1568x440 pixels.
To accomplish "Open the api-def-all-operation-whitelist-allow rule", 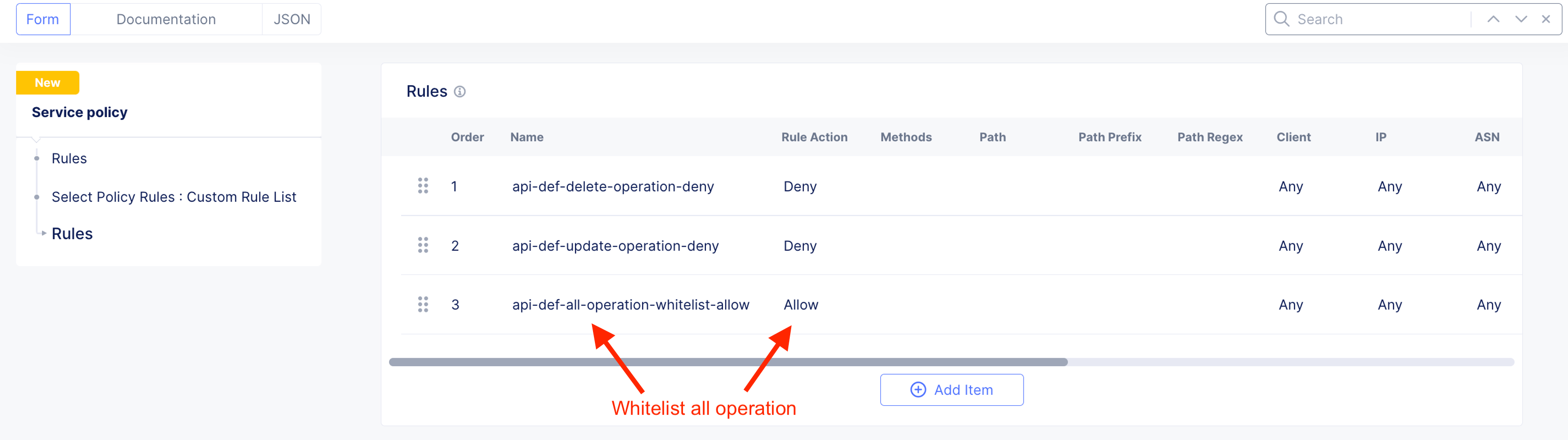I will click(x=630, y=304).
